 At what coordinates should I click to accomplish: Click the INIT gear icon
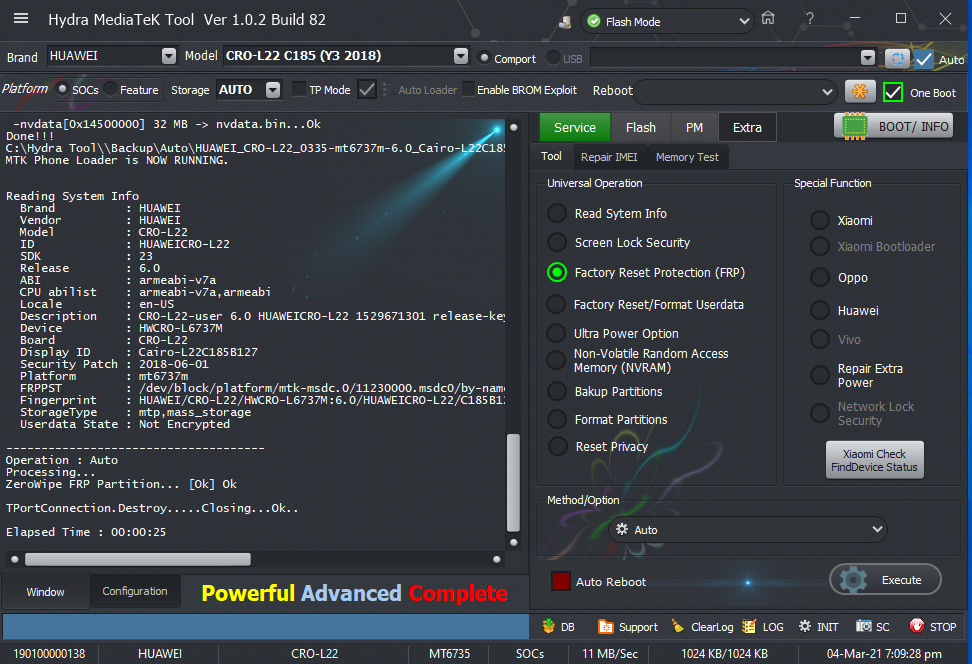(x=805, y=626)
